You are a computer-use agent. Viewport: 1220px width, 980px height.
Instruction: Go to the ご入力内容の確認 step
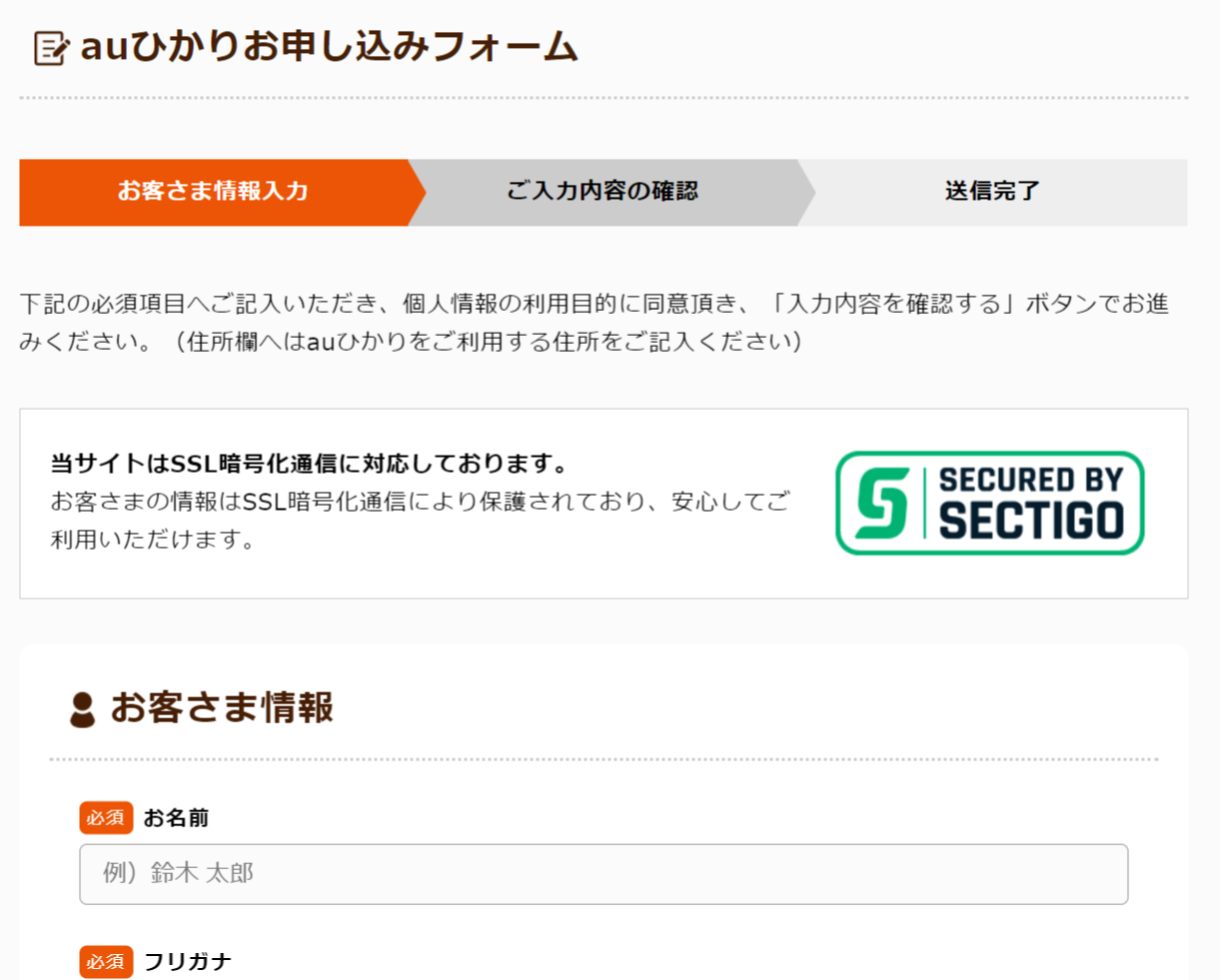603,192
